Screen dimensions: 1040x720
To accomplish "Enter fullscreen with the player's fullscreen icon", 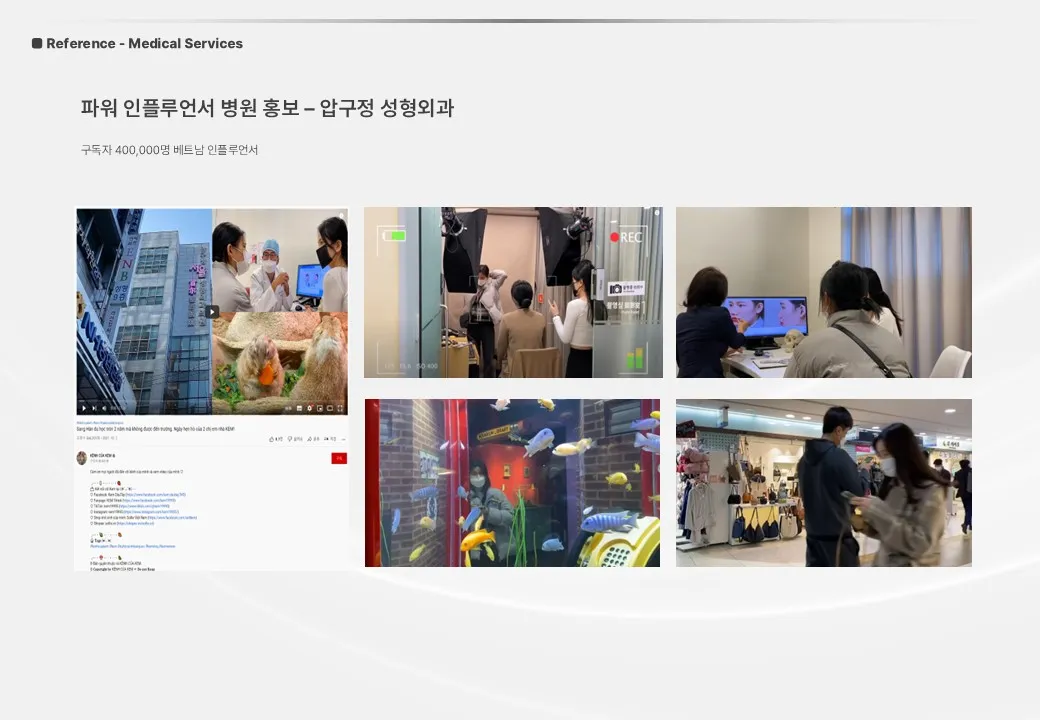I will point(340,408).
